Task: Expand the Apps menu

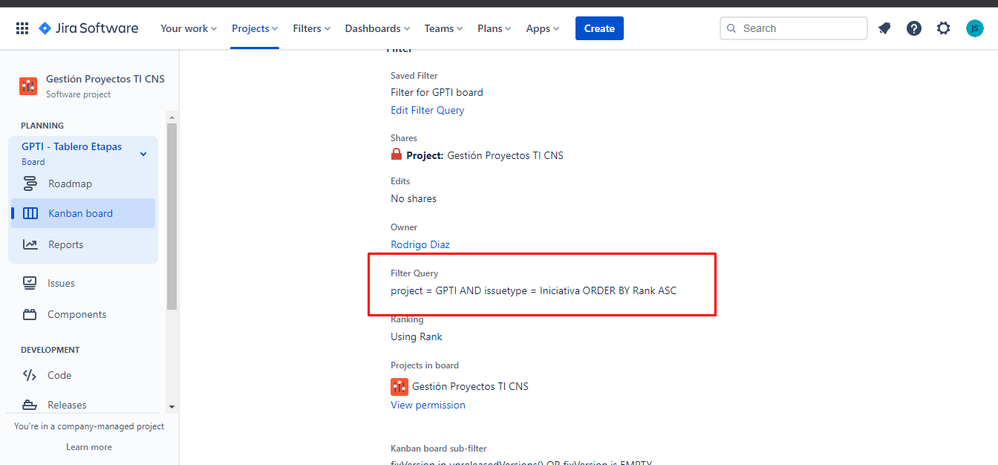Action: (542, 28)
